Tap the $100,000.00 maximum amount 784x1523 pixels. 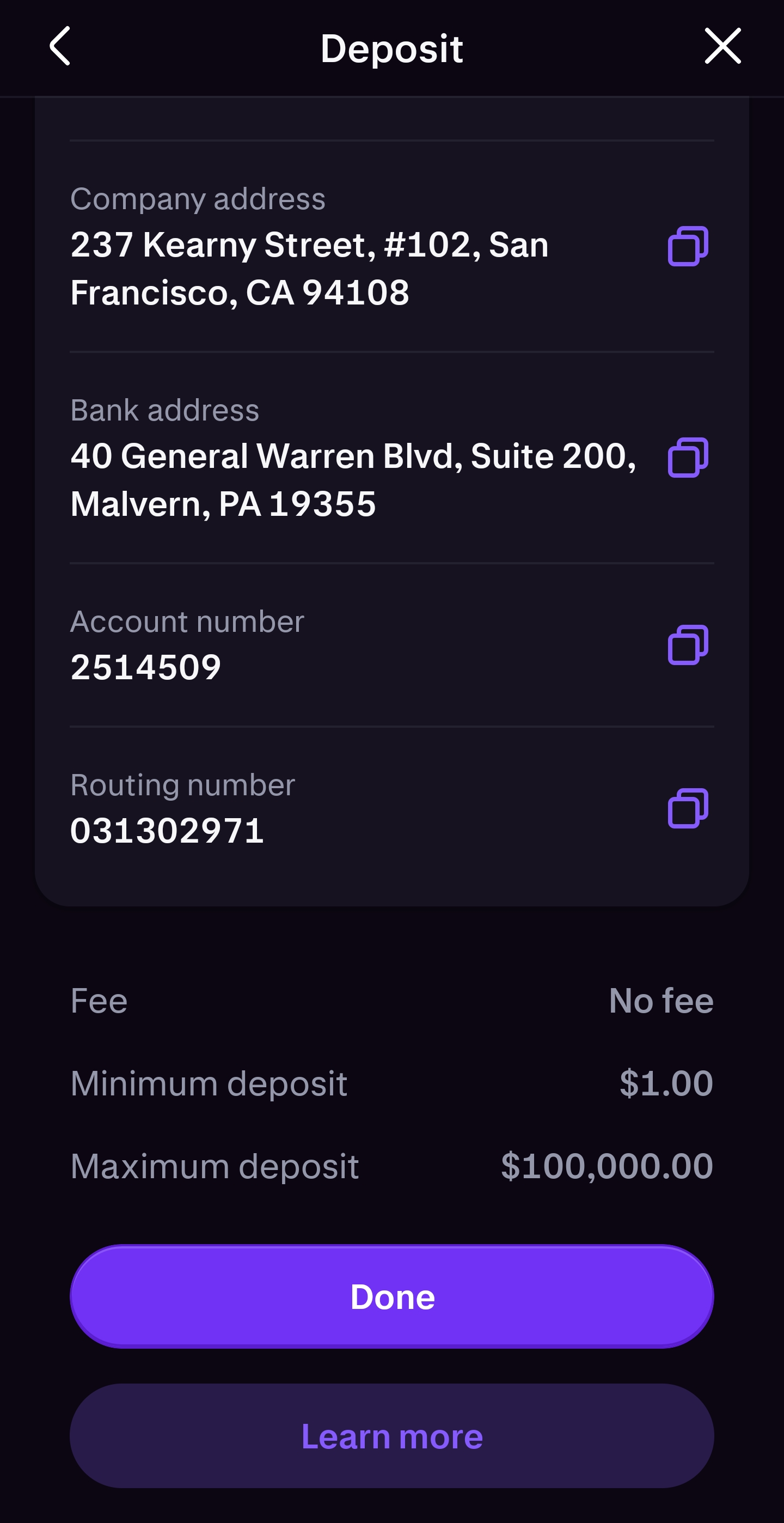[x=607, y=1166]
